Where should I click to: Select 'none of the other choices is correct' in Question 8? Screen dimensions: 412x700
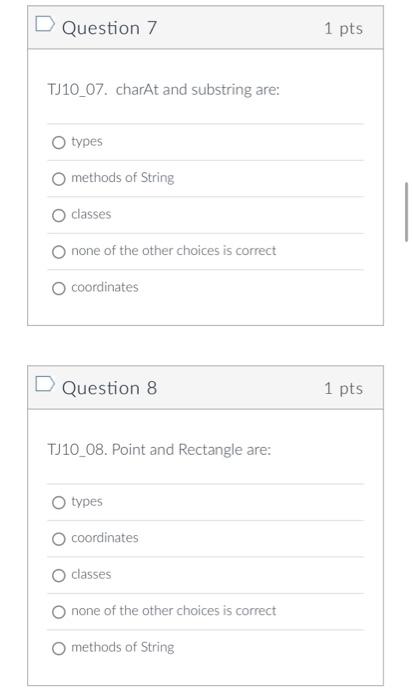point(58,612)
